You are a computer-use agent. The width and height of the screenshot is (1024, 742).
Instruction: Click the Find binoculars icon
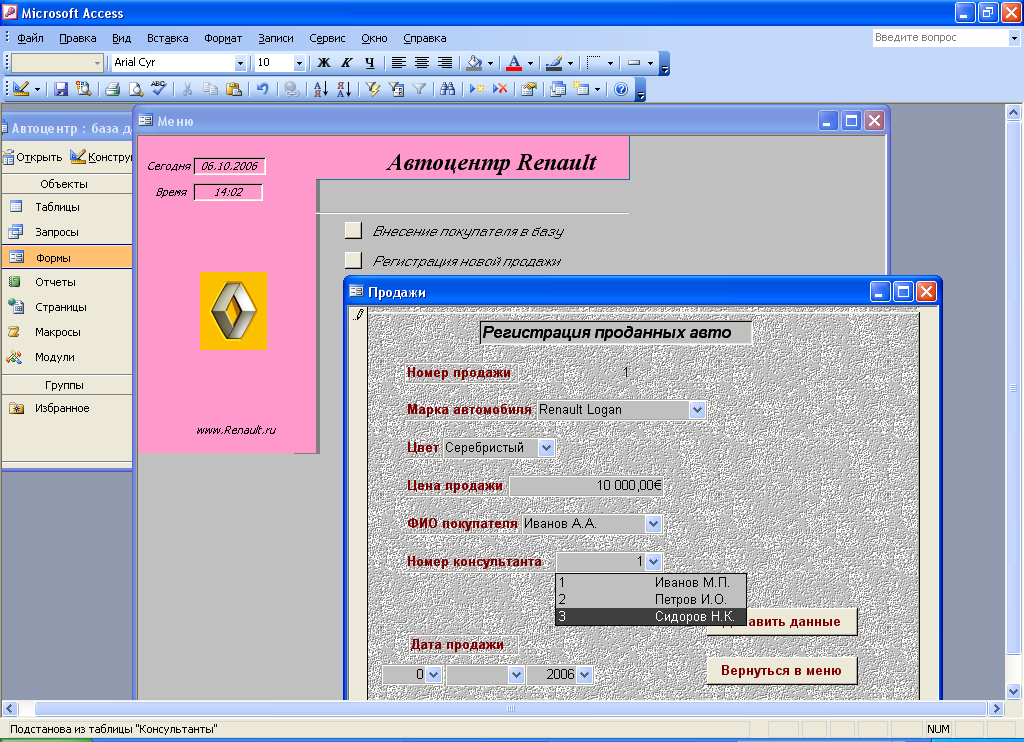click(x=447, y=89)
